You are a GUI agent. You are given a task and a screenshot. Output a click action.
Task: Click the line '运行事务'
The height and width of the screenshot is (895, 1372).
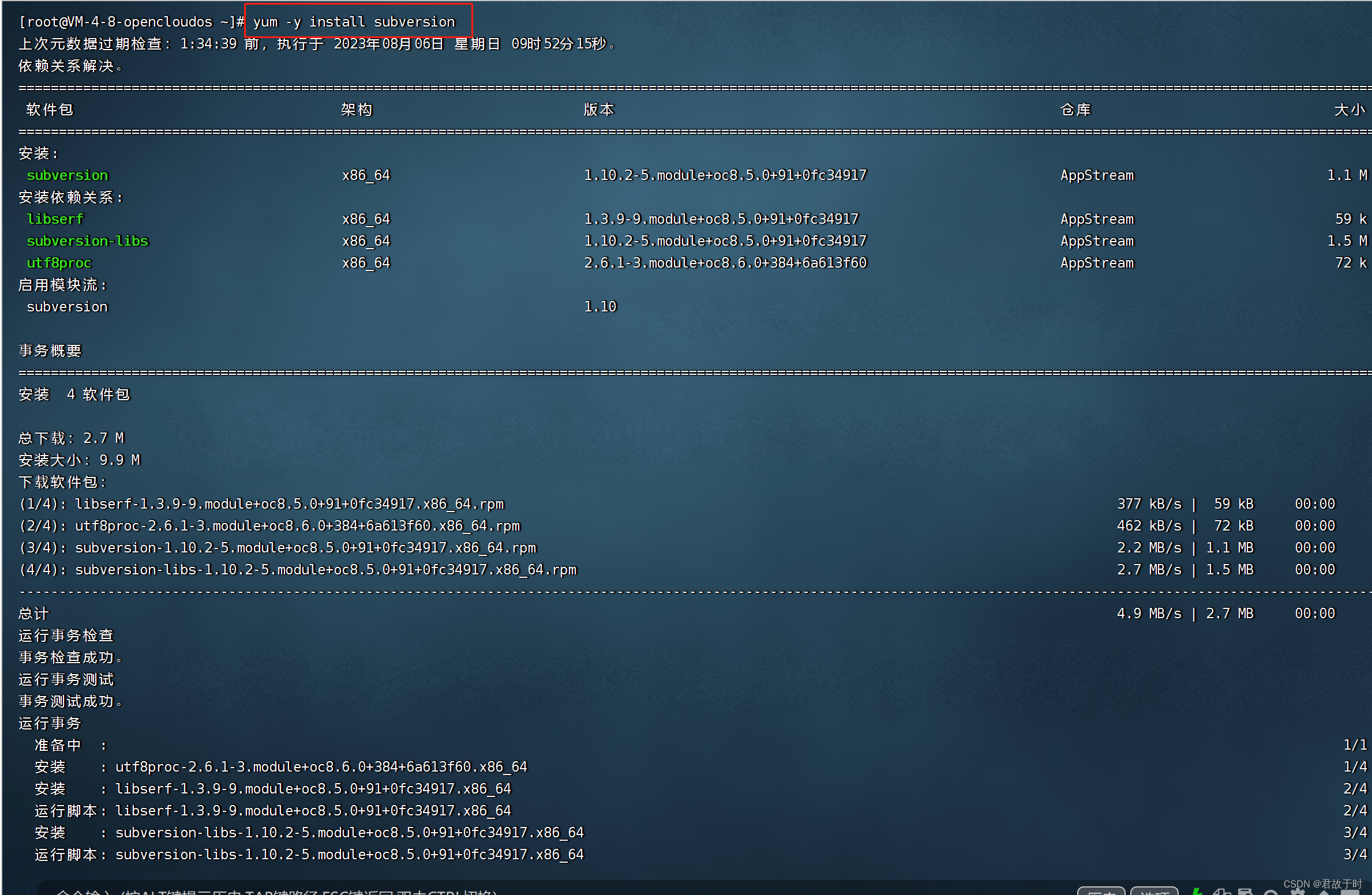[50, 723]
